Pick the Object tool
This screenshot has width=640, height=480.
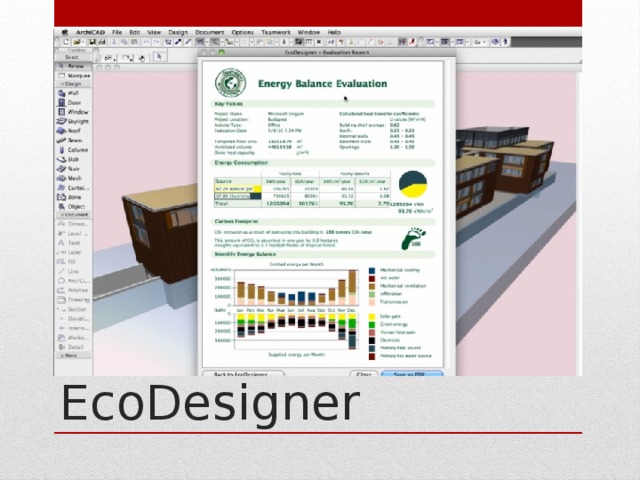point(73,207)
